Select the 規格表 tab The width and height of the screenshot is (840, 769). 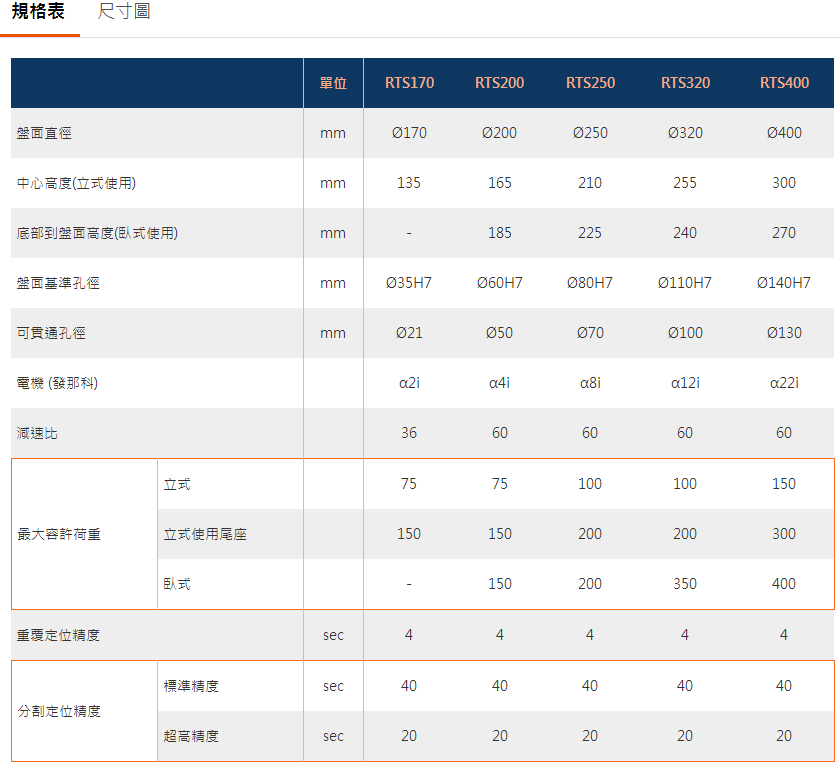click(x=39, y=13)
